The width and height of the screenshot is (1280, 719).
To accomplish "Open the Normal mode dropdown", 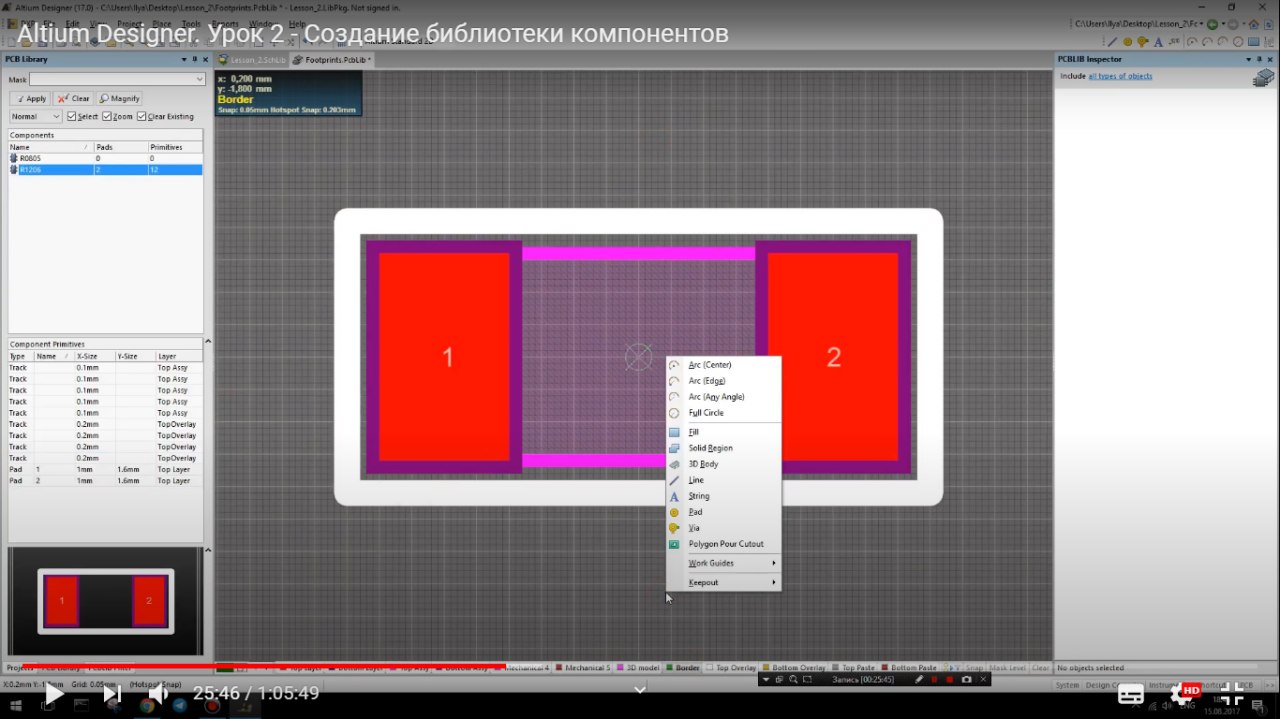I will pyautogui.click(x=36, y=117).
